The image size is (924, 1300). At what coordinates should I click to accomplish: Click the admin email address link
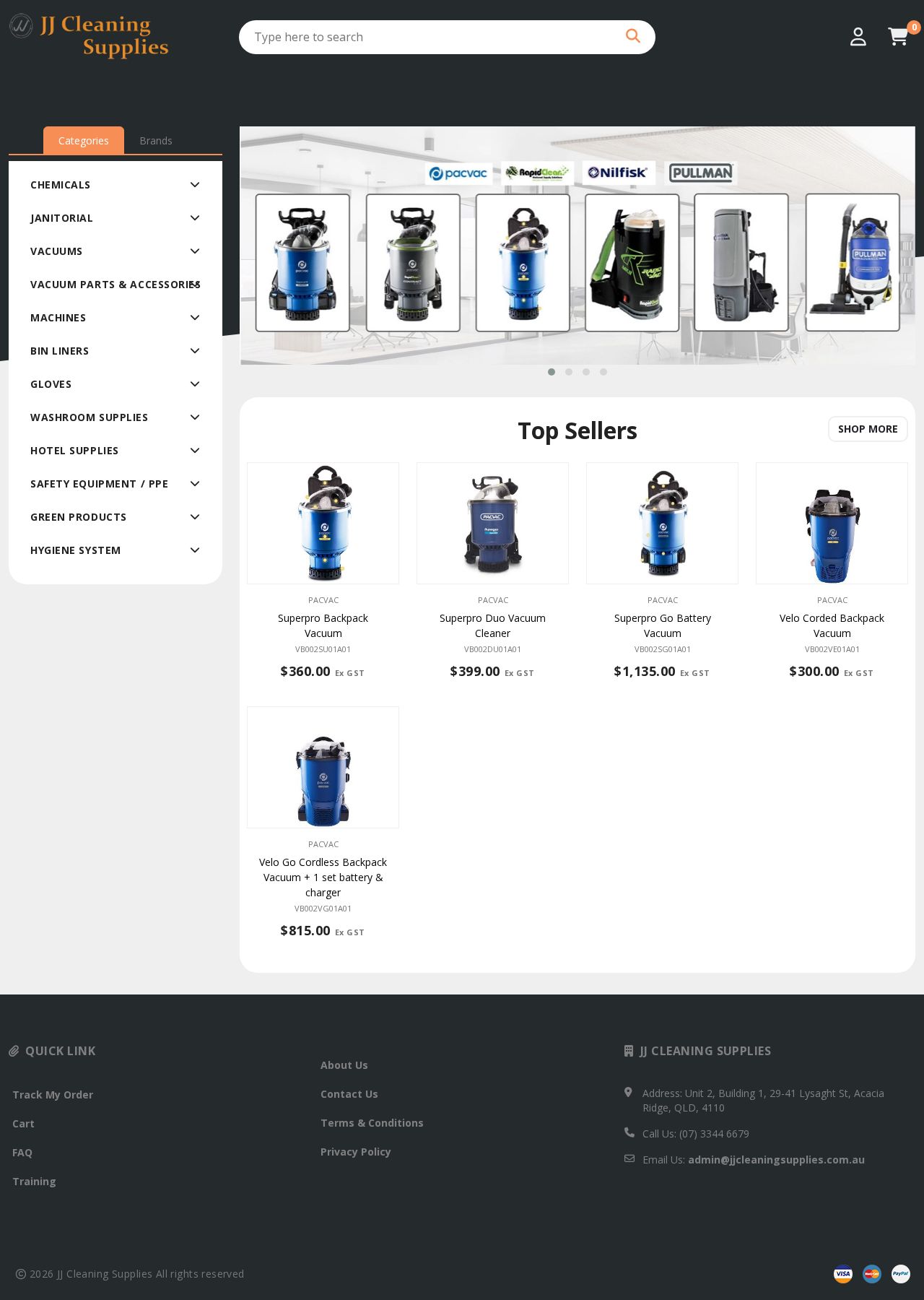click(776, 1160)
